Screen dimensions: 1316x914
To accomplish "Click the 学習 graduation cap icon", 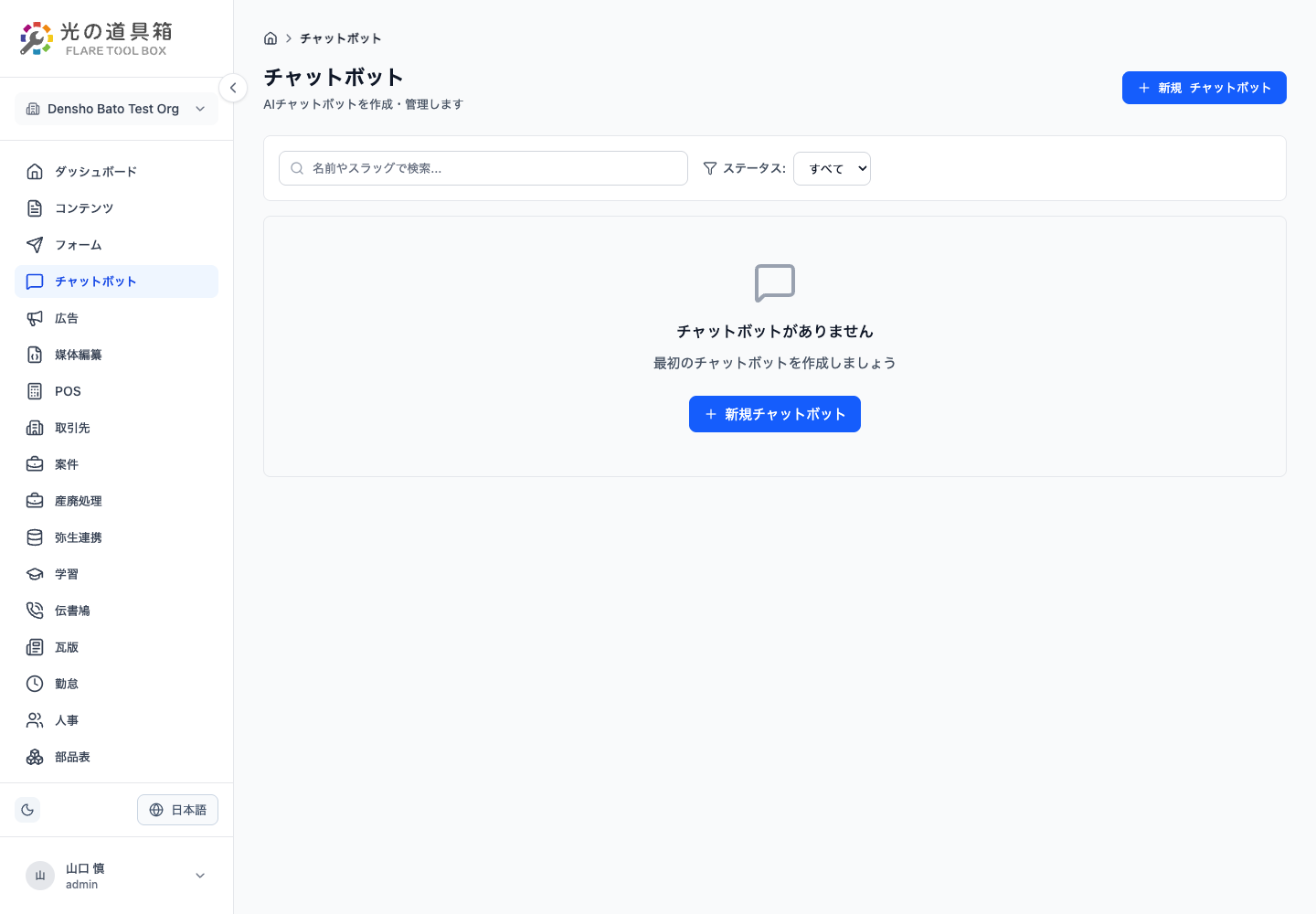I will tap(35, 574).
